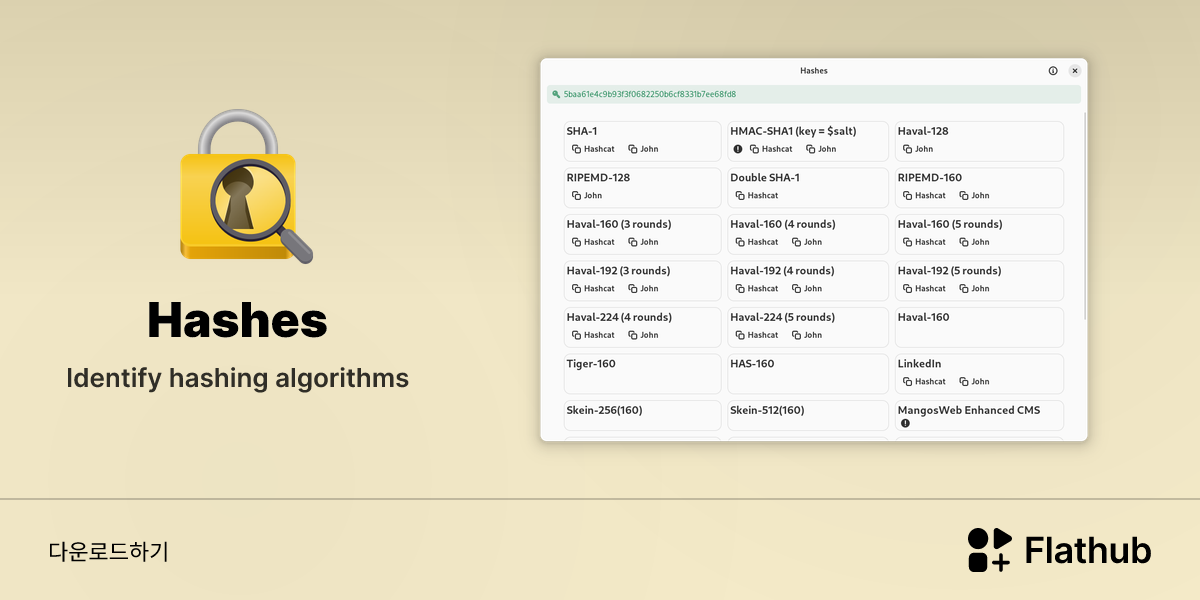Click the hash input field
The width and height of the screenshot is (1200, 600).
[814, 94]
